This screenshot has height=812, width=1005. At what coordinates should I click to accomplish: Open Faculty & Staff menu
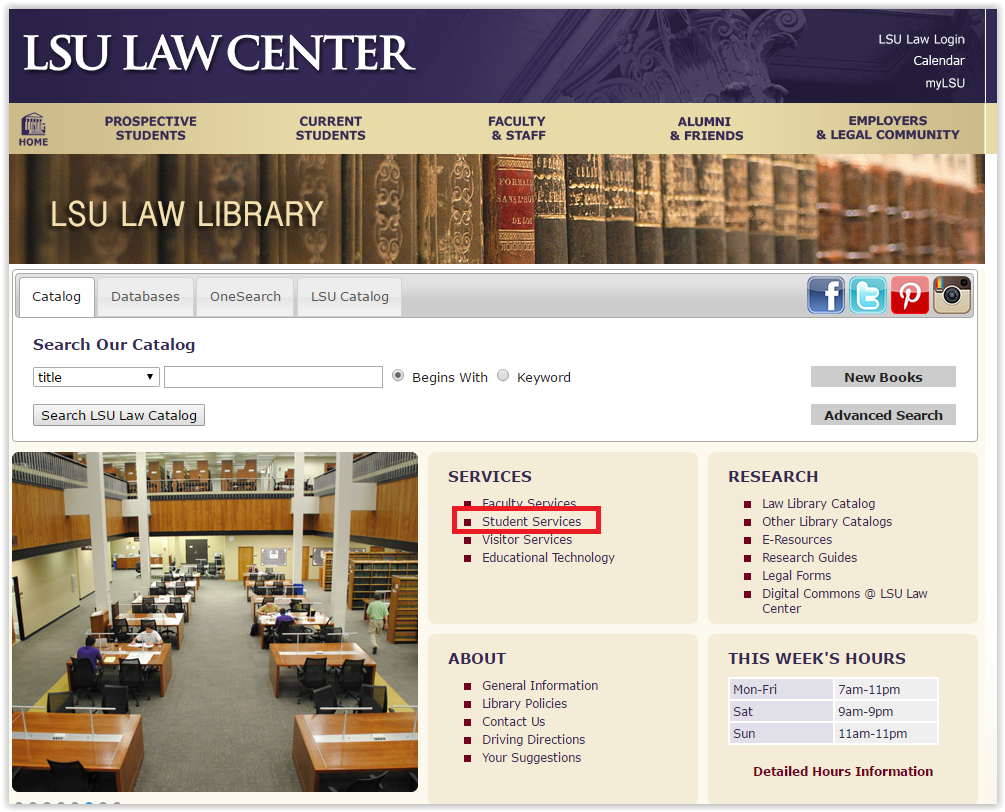[517, 128]
